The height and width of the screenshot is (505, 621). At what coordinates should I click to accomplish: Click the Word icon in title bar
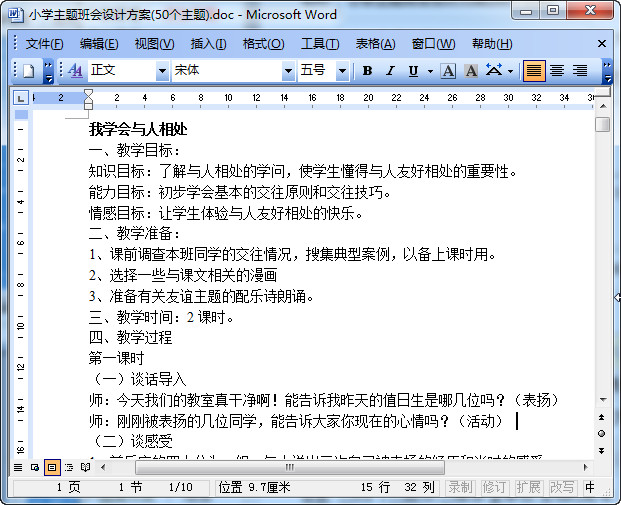(16, 15)
